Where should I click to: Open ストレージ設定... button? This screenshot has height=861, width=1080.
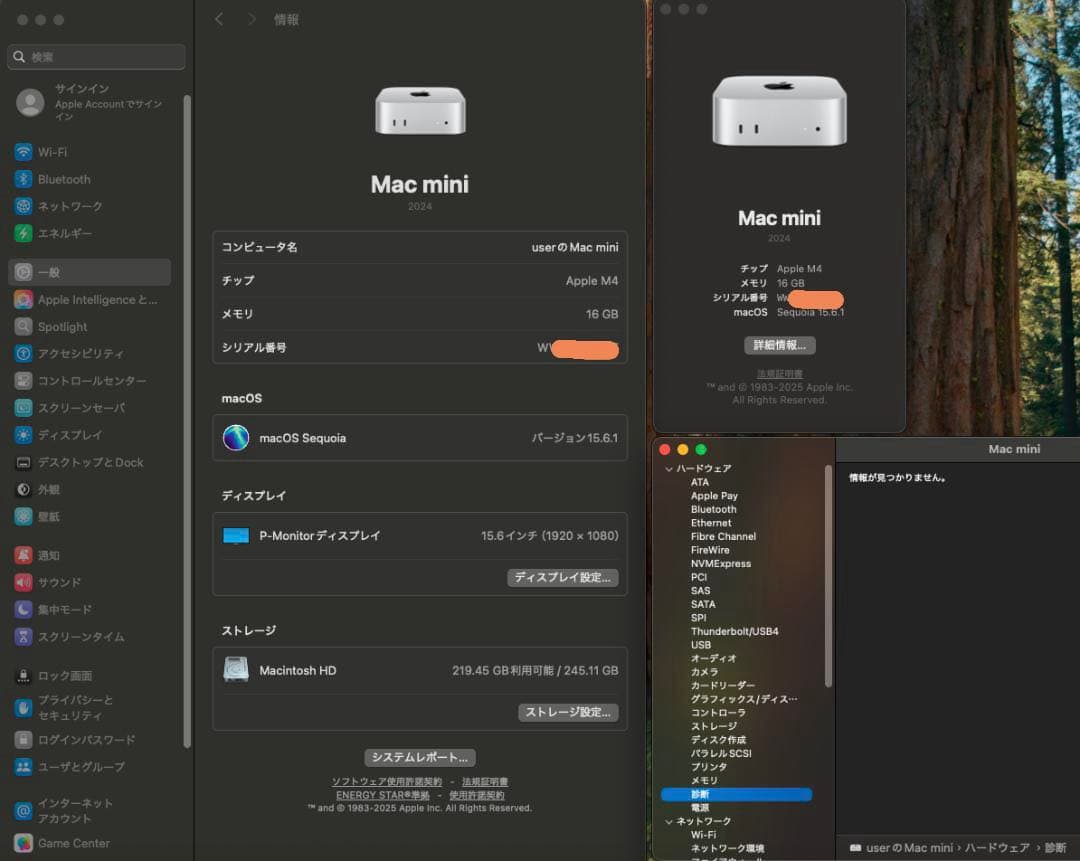point(568,712)
